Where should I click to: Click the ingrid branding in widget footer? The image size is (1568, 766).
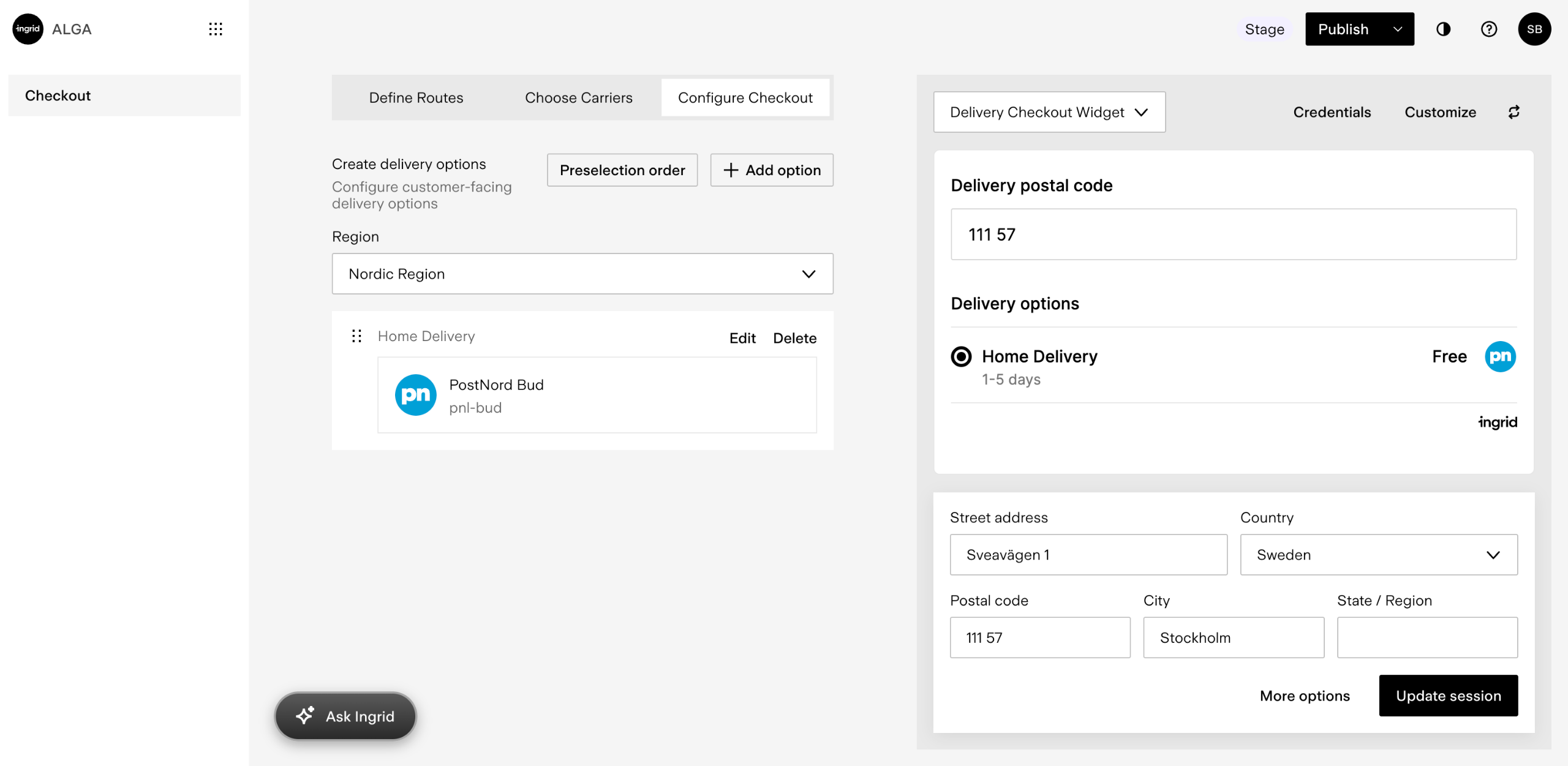point(1498,422)
